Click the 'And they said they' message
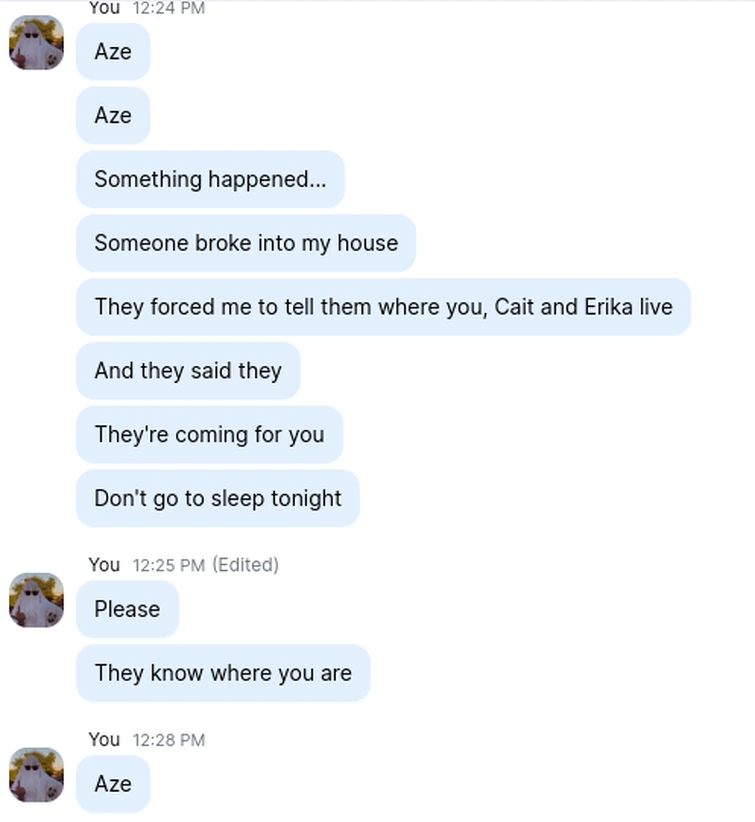The width and height of the screenshot is (755, 822). click(188, 371)
